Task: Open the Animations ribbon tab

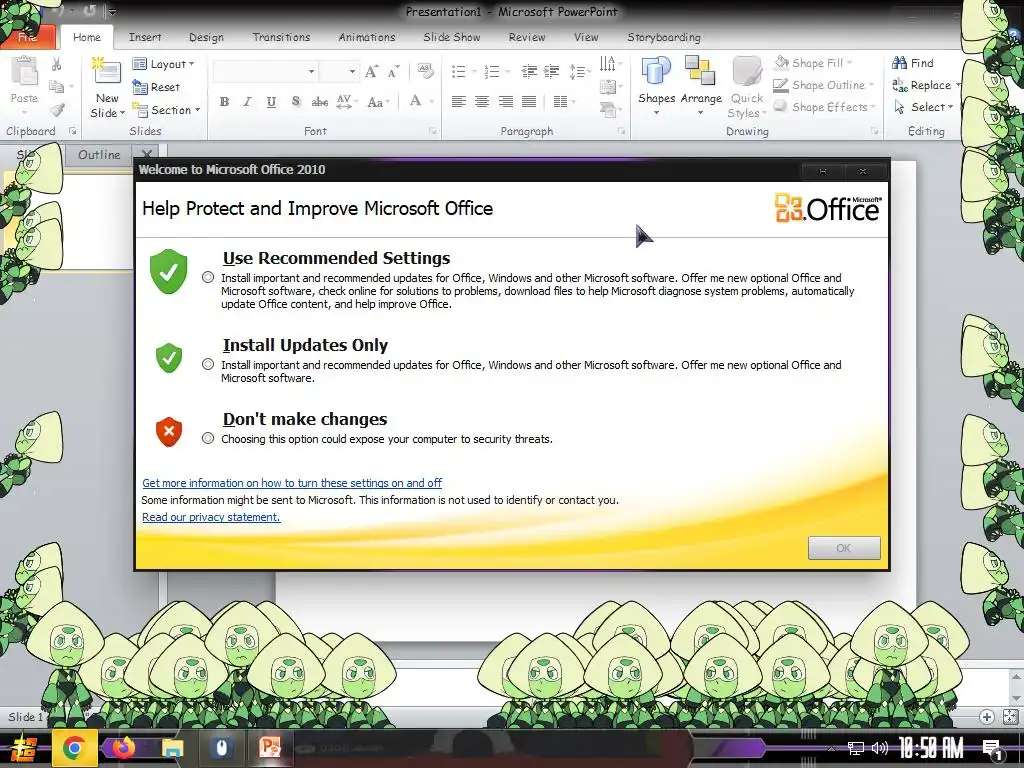Action: coord(366,37)
